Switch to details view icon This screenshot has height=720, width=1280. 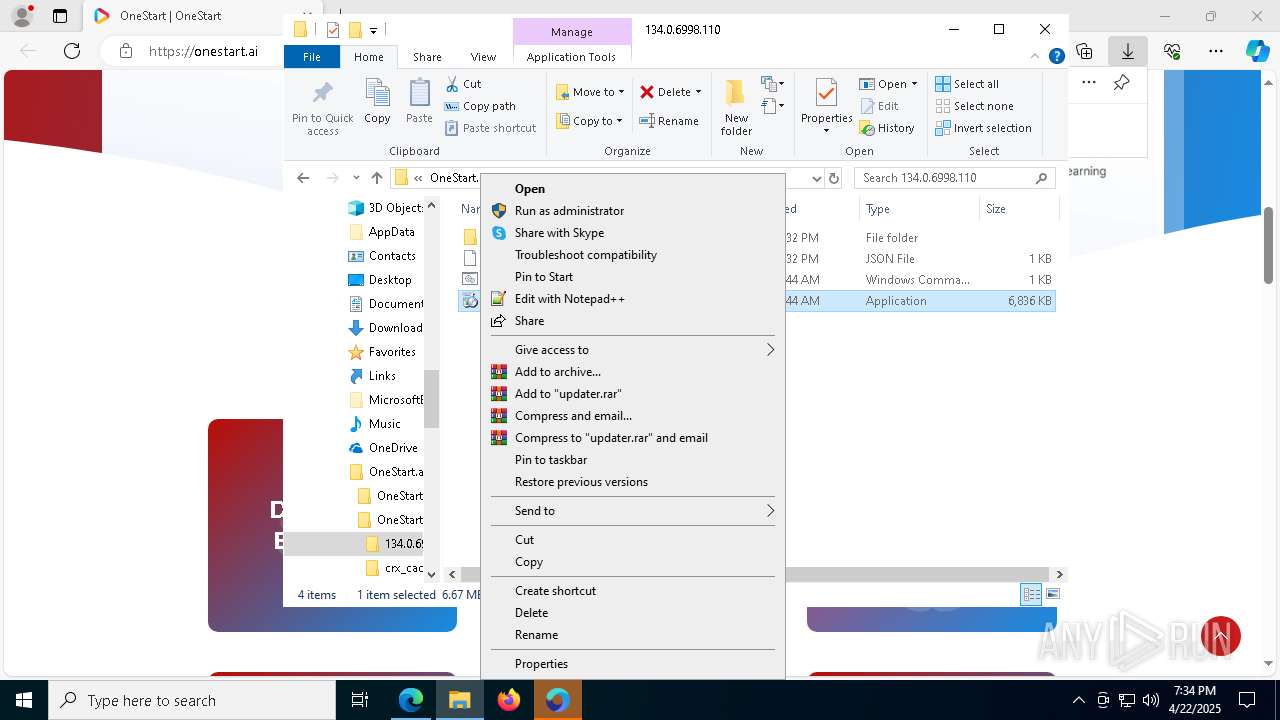tap(1031, 594)
